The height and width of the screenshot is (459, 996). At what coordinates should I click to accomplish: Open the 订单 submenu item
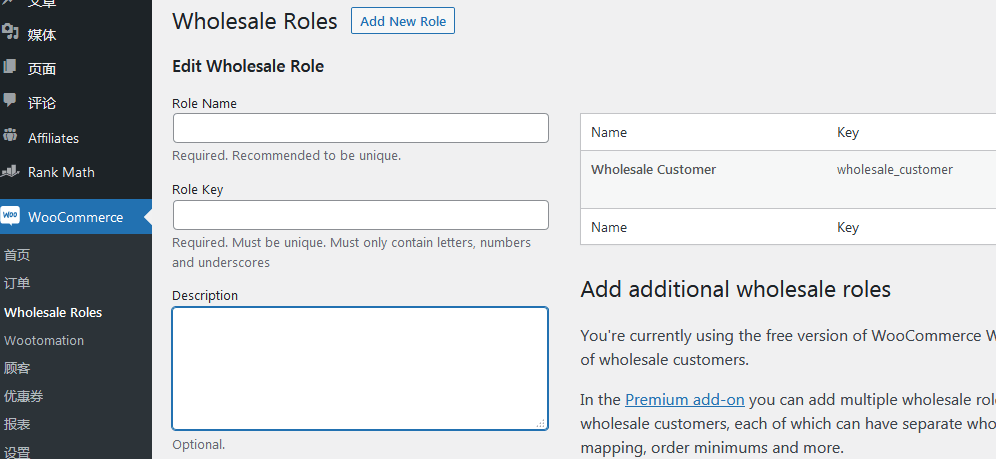click(x=17, y=283)
